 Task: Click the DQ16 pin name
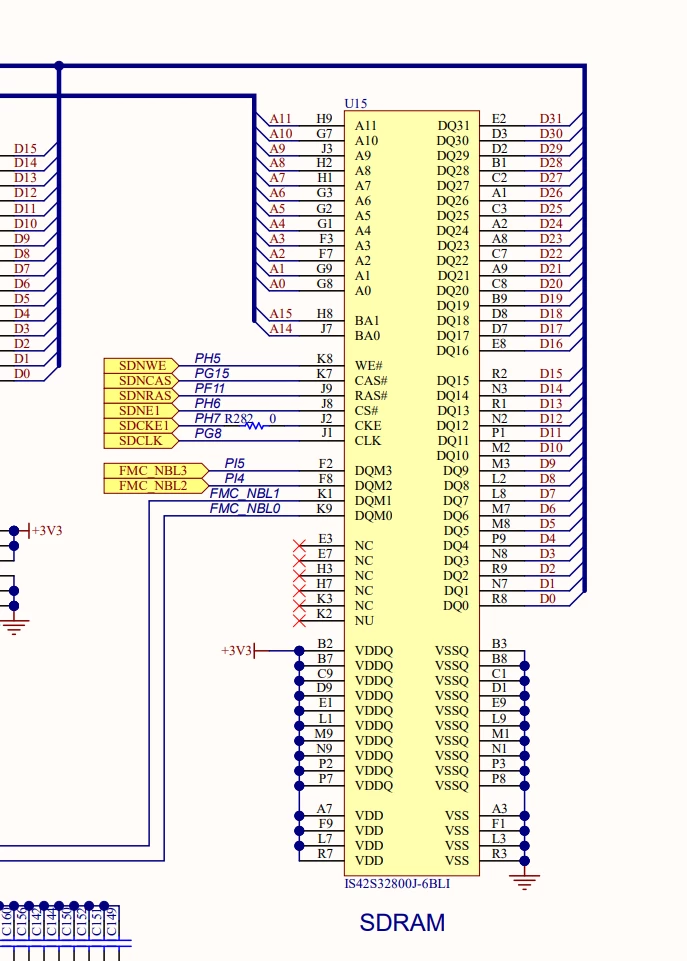point(453,351)
